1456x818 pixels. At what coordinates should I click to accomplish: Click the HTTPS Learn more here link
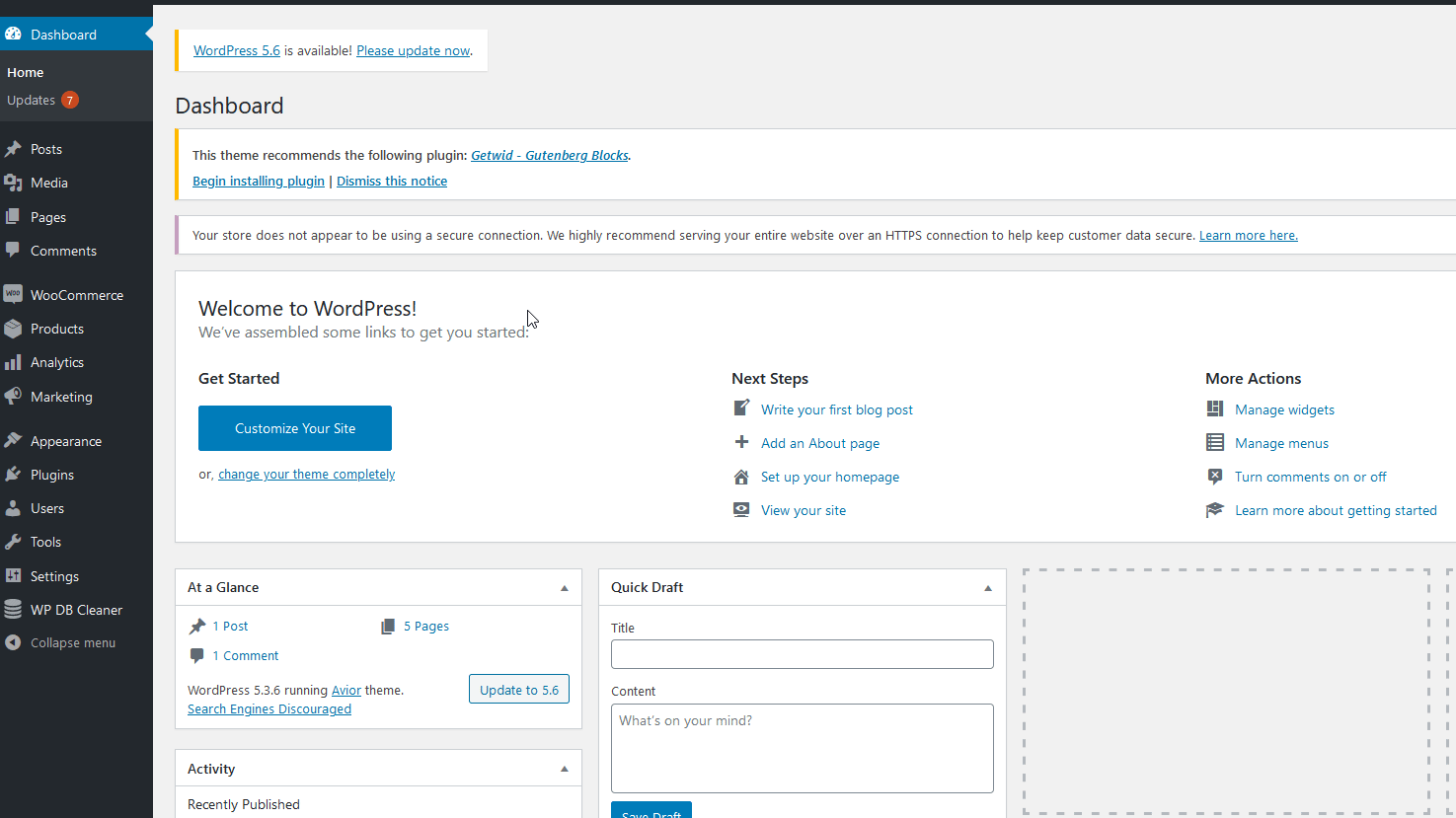1249,235
